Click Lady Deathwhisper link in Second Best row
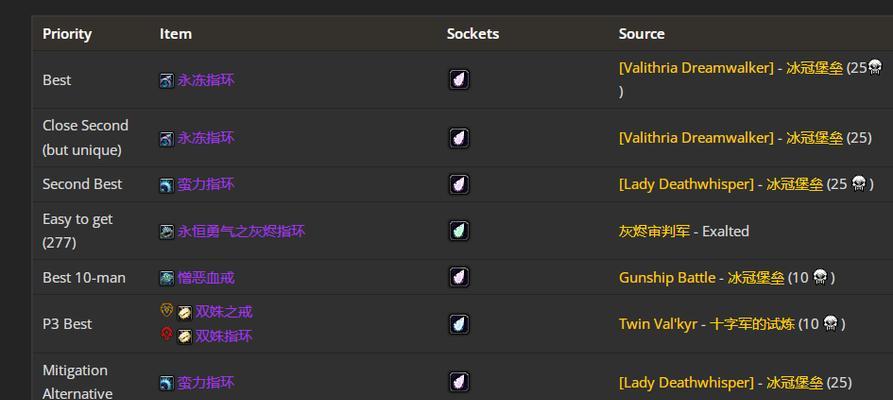 pos(686,184)
